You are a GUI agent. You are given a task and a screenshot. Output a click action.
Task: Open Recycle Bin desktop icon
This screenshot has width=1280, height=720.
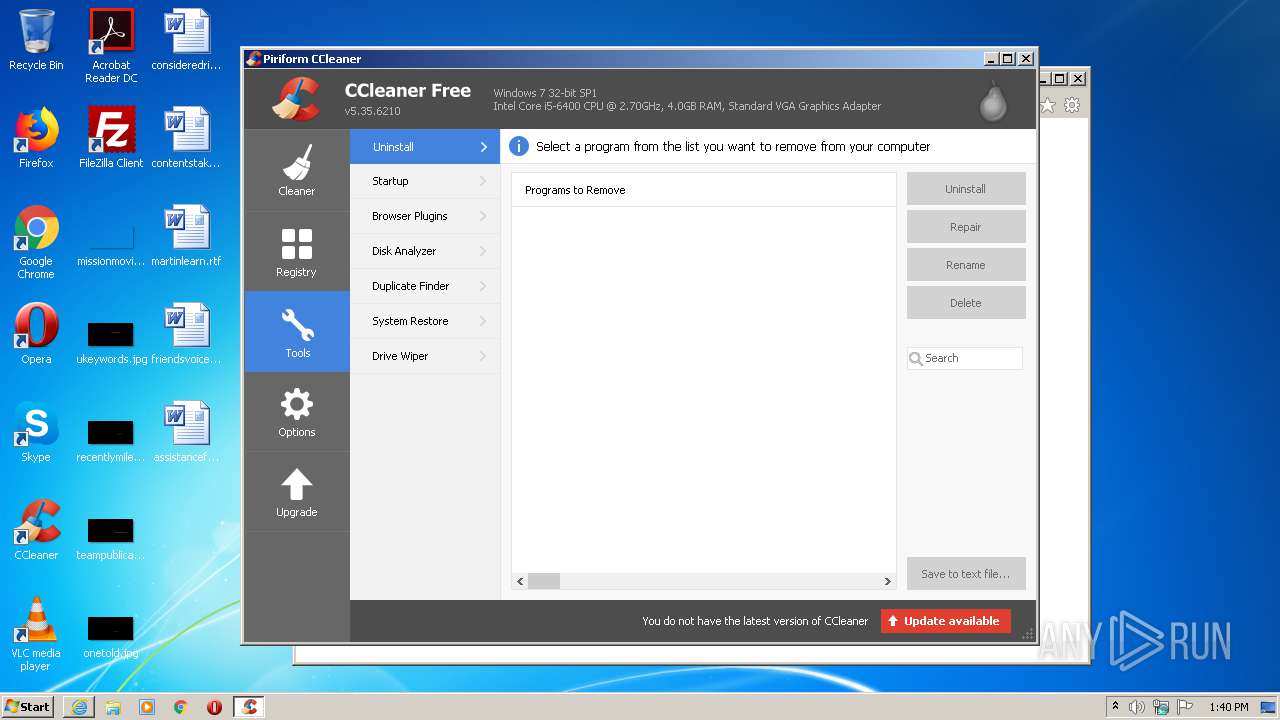(x=36, y=40)
